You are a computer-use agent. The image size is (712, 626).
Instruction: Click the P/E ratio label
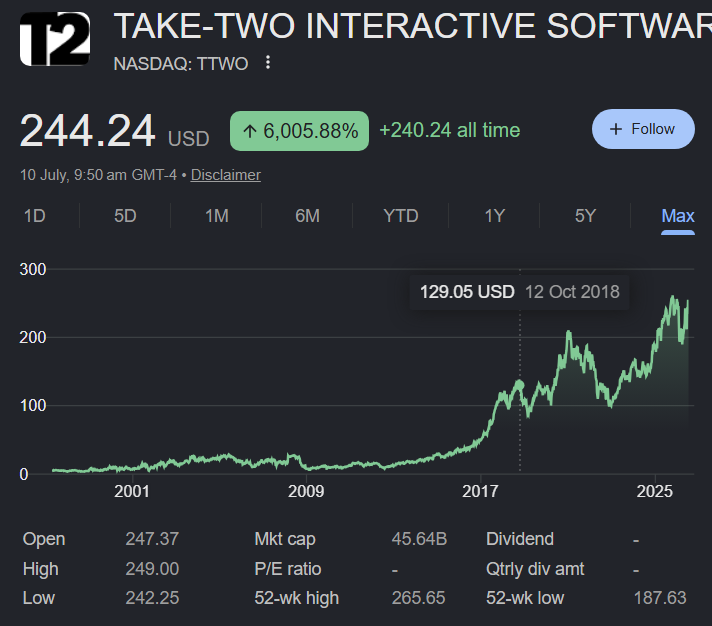tap(288, 569)
